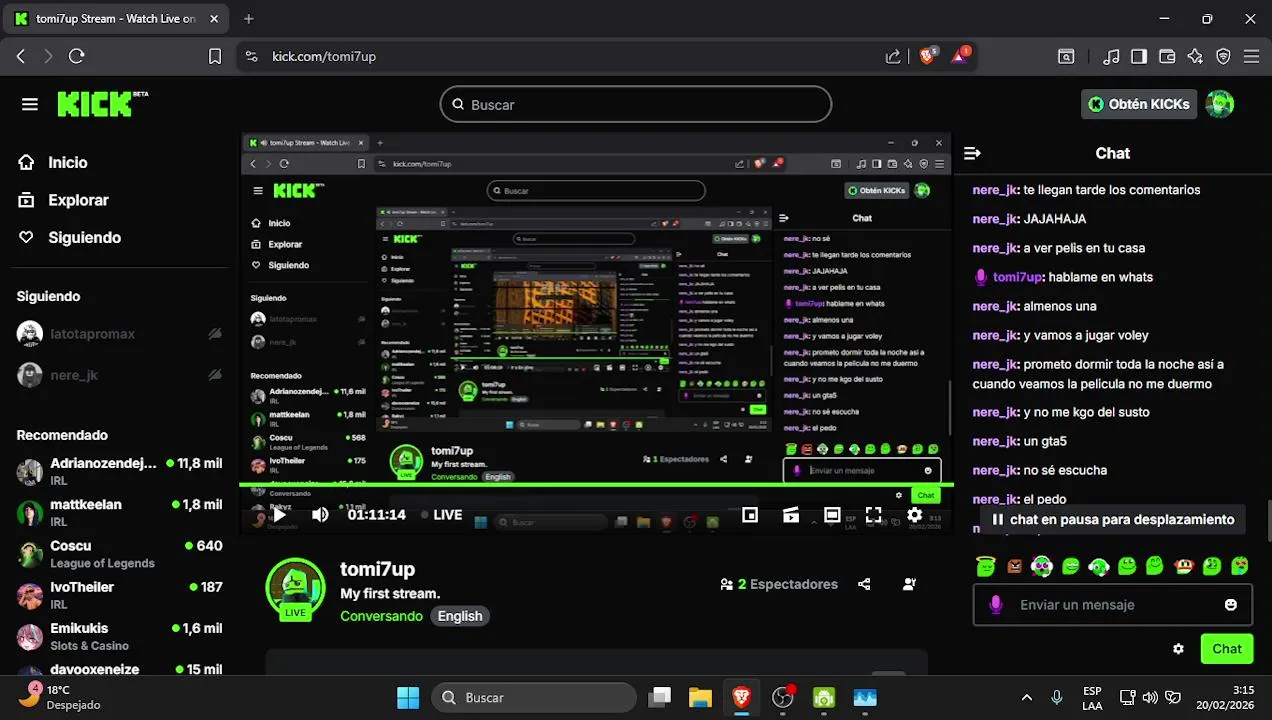Open recommended channel Coscu

(119, 554)
